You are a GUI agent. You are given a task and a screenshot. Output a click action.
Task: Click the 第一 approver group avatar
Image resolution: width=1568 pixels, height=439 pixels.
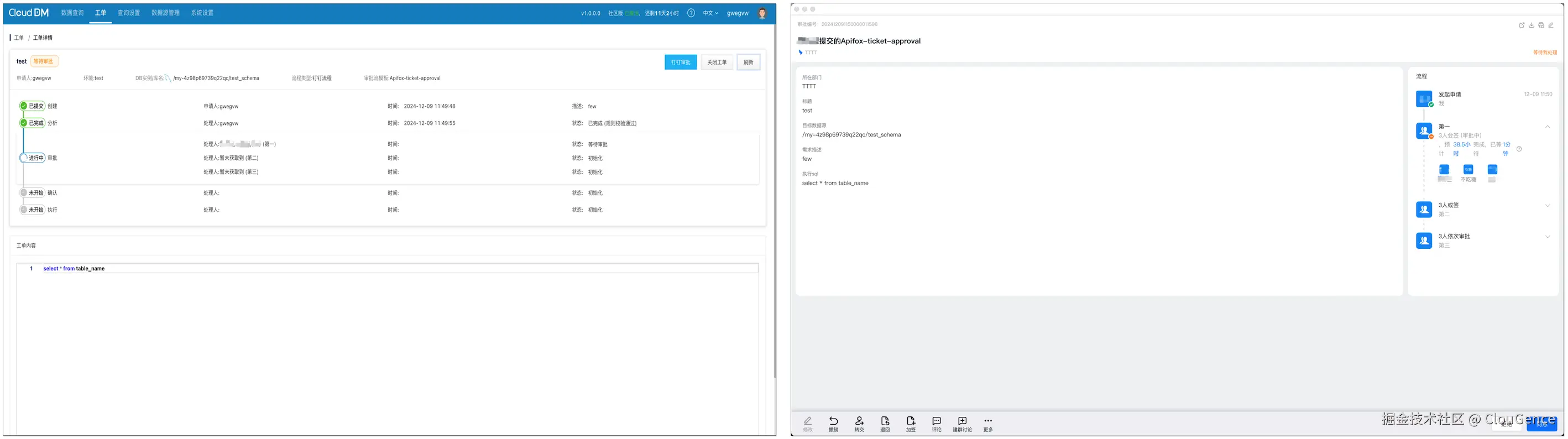pyautogui.click(x=1424, y=130)
